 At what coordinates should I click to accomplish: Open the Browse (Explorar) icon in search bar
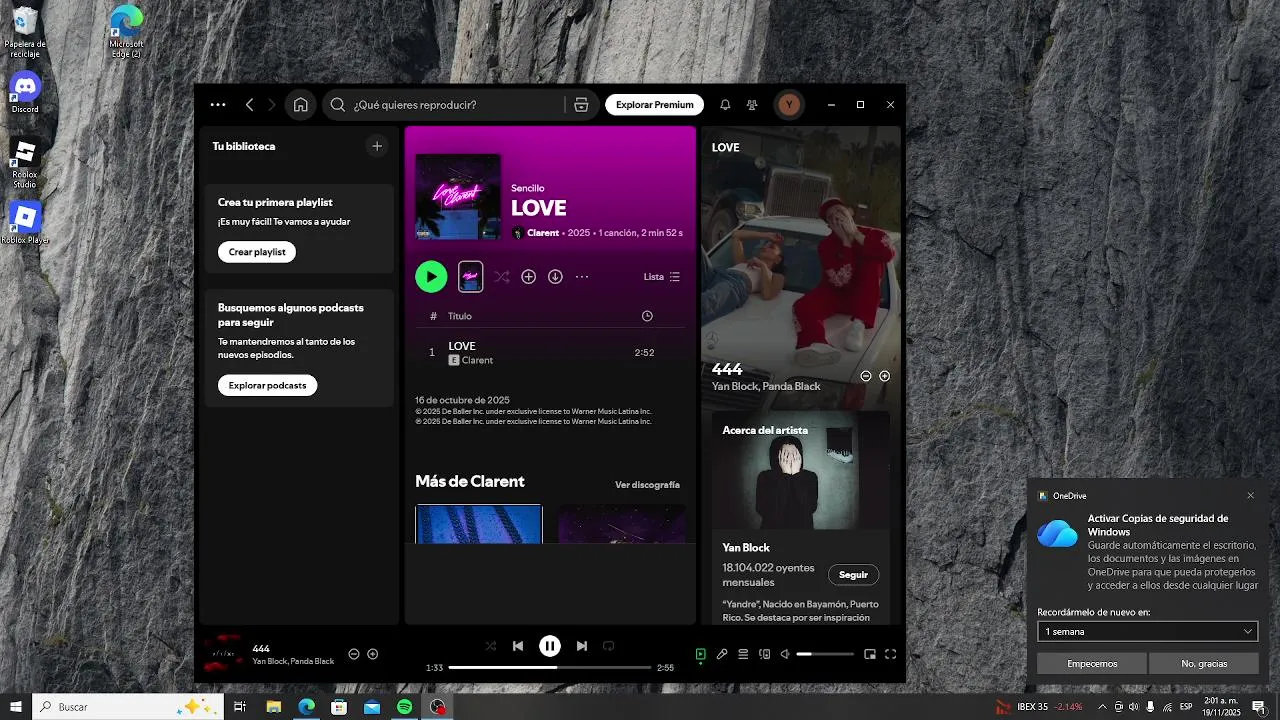tap(581, 105)
